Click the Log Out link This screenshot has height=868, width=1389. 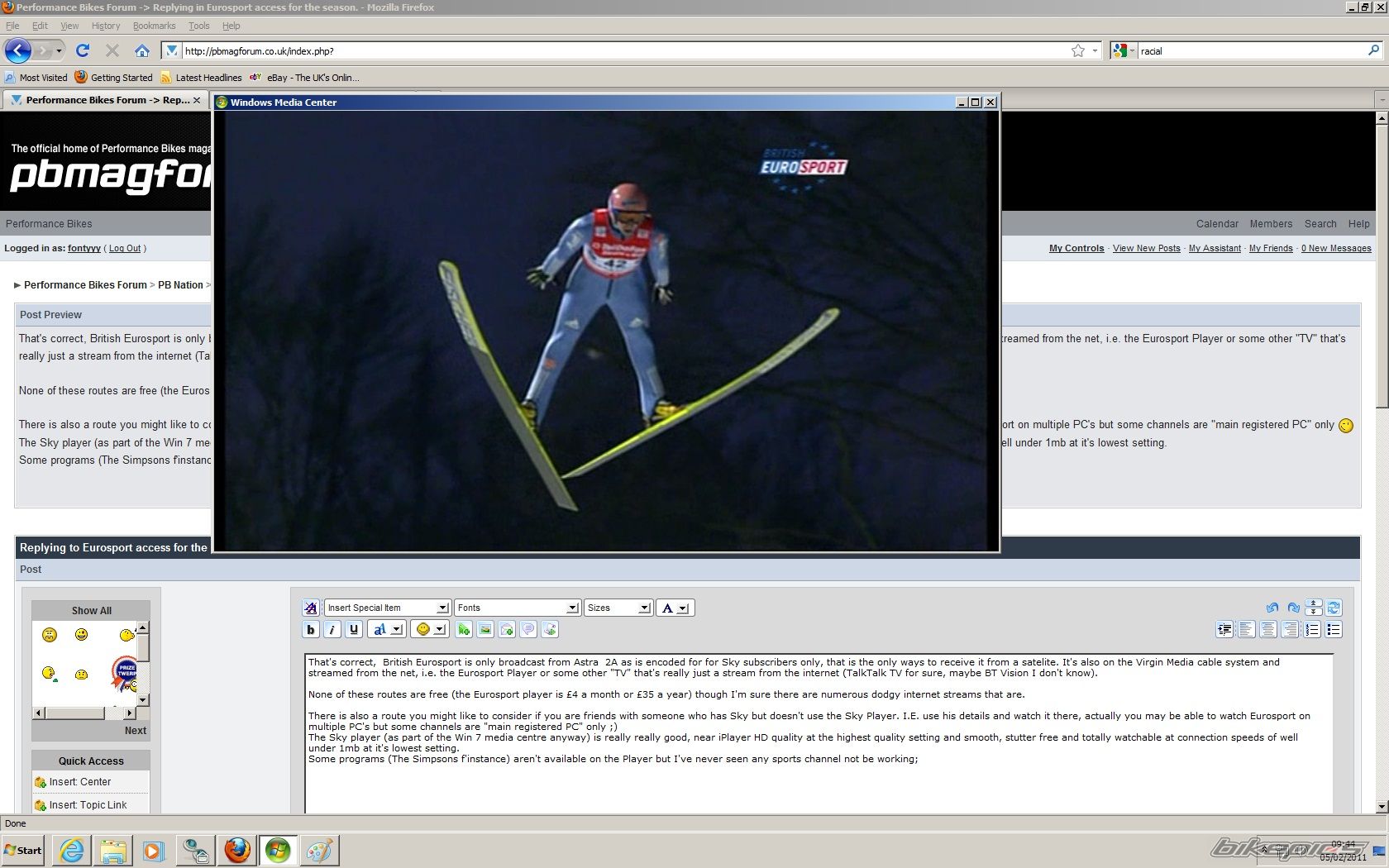click(125, 248)
